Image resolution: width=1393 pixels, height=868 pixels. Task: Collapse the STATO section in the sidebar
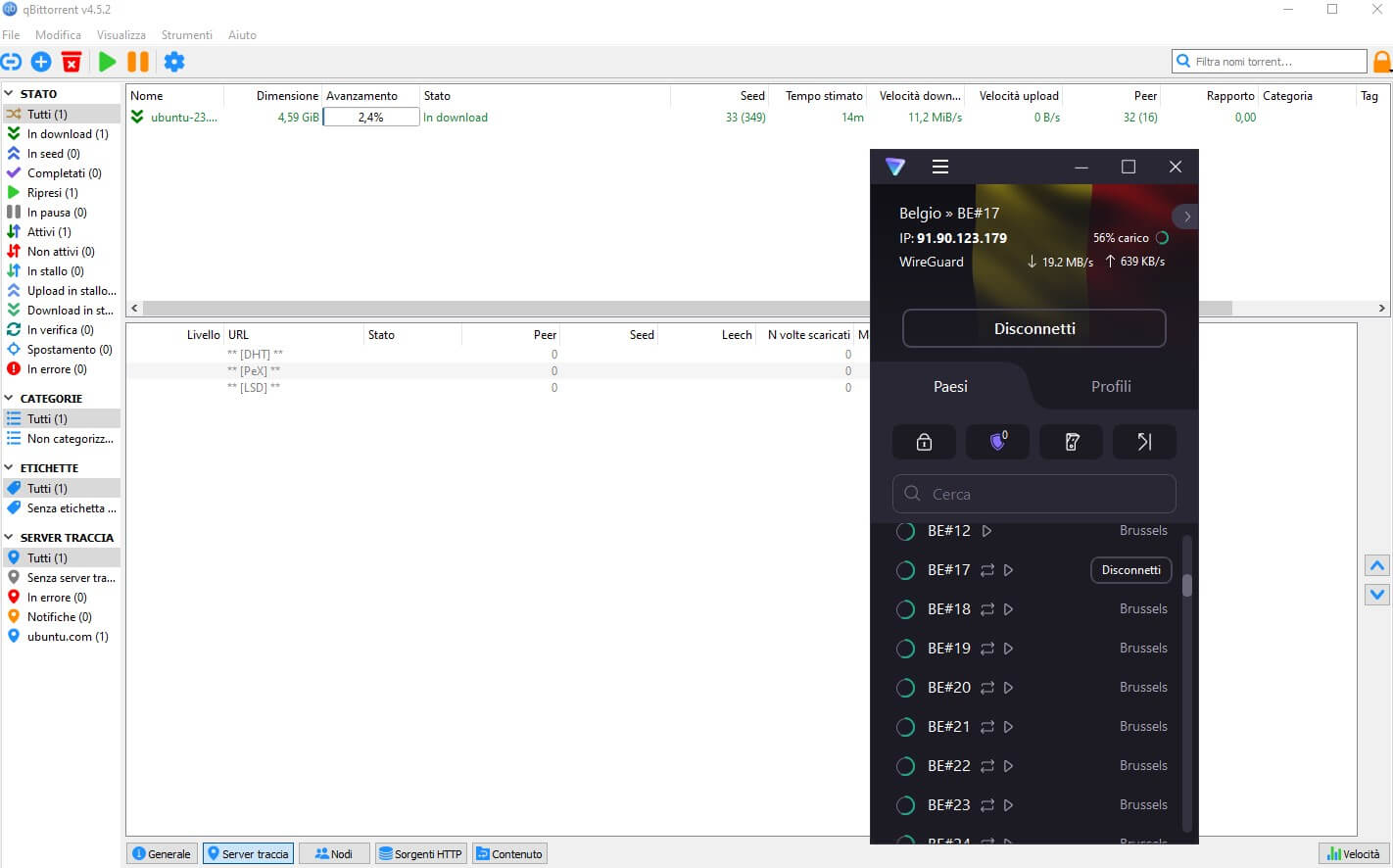tap(9, 94)
